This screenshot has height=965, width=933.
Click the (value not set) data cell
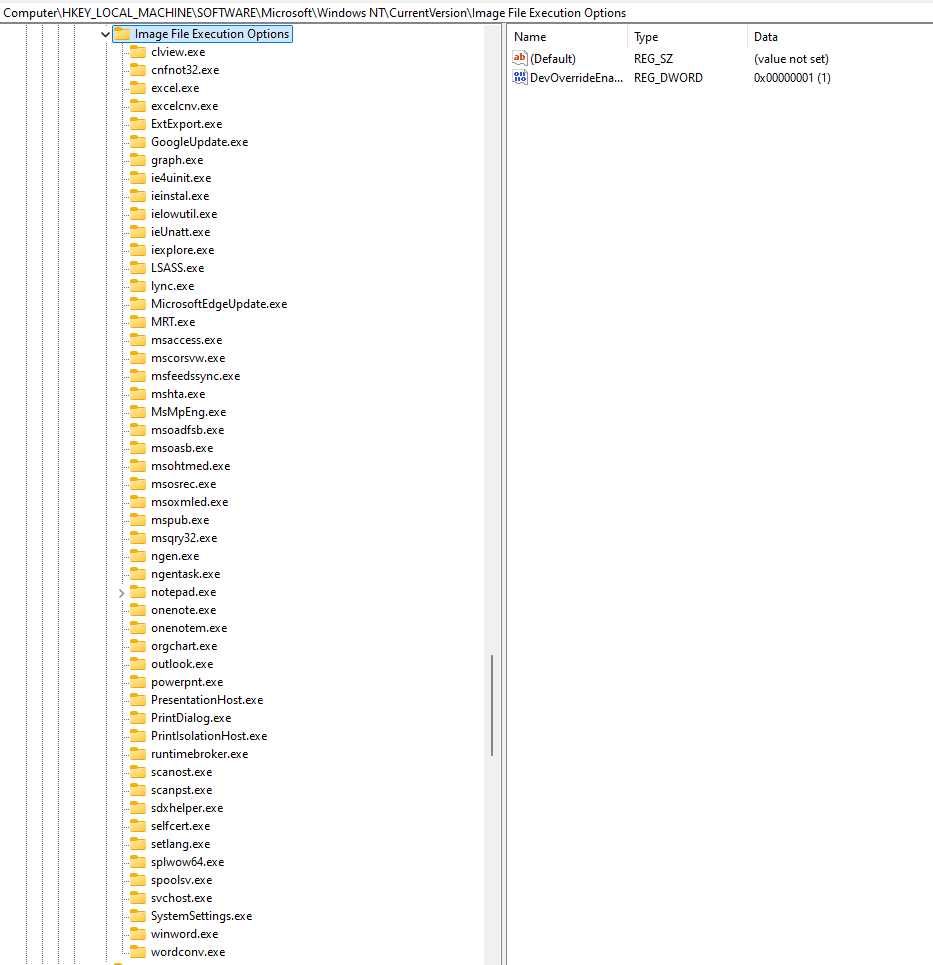(791, 59)
